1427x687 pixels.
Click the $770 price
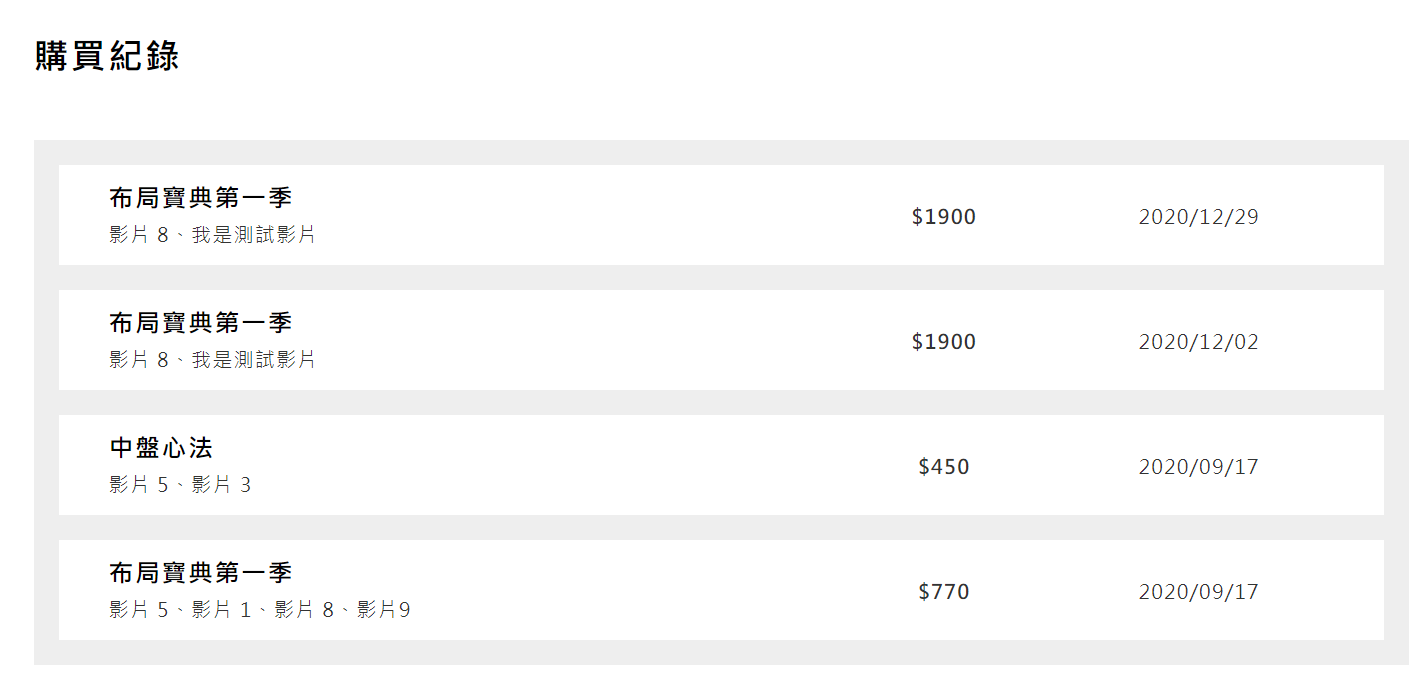click(943, 592)
